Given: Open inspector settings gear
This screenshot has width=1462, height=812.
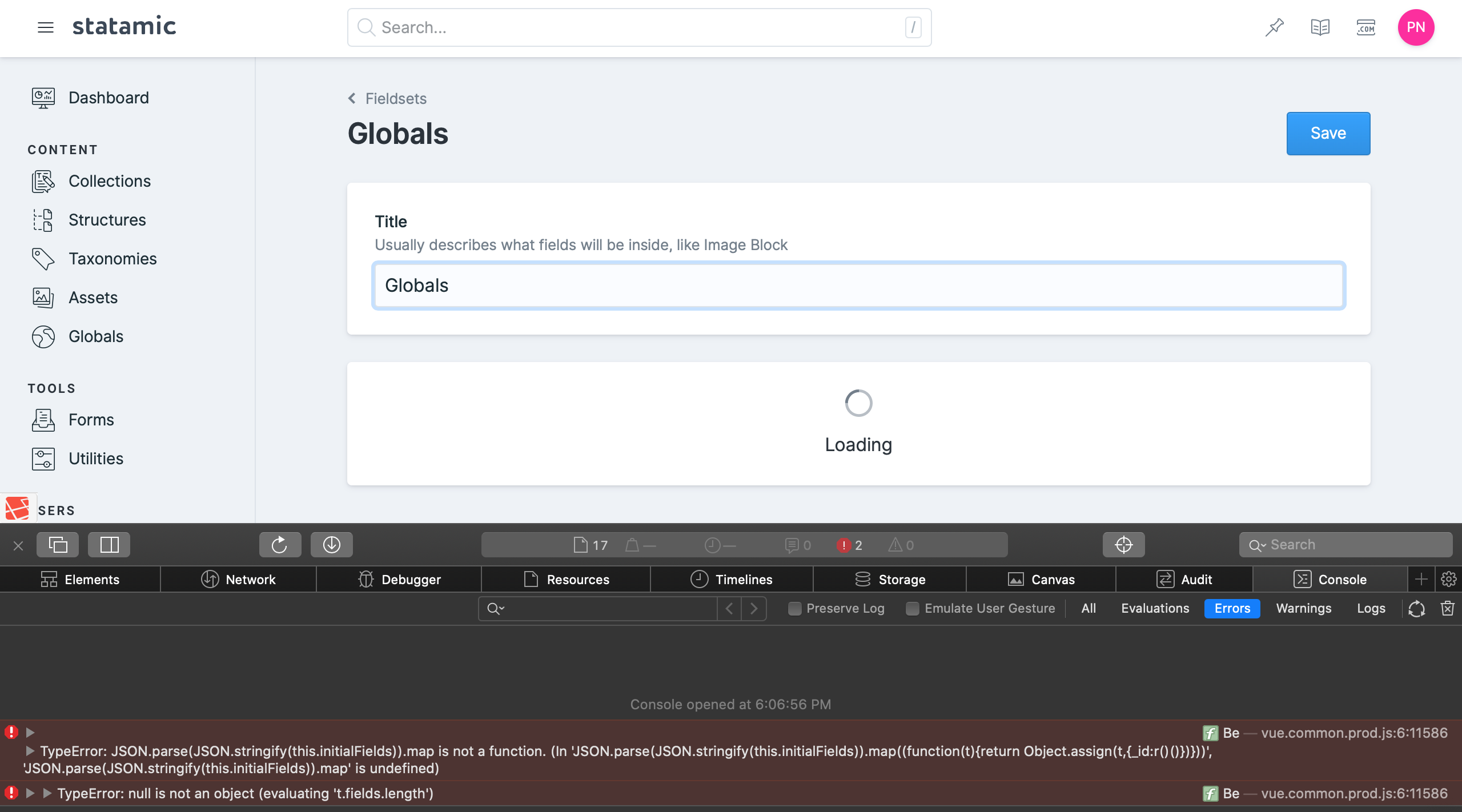Looking at the screenshot, I should [1449, 579].
